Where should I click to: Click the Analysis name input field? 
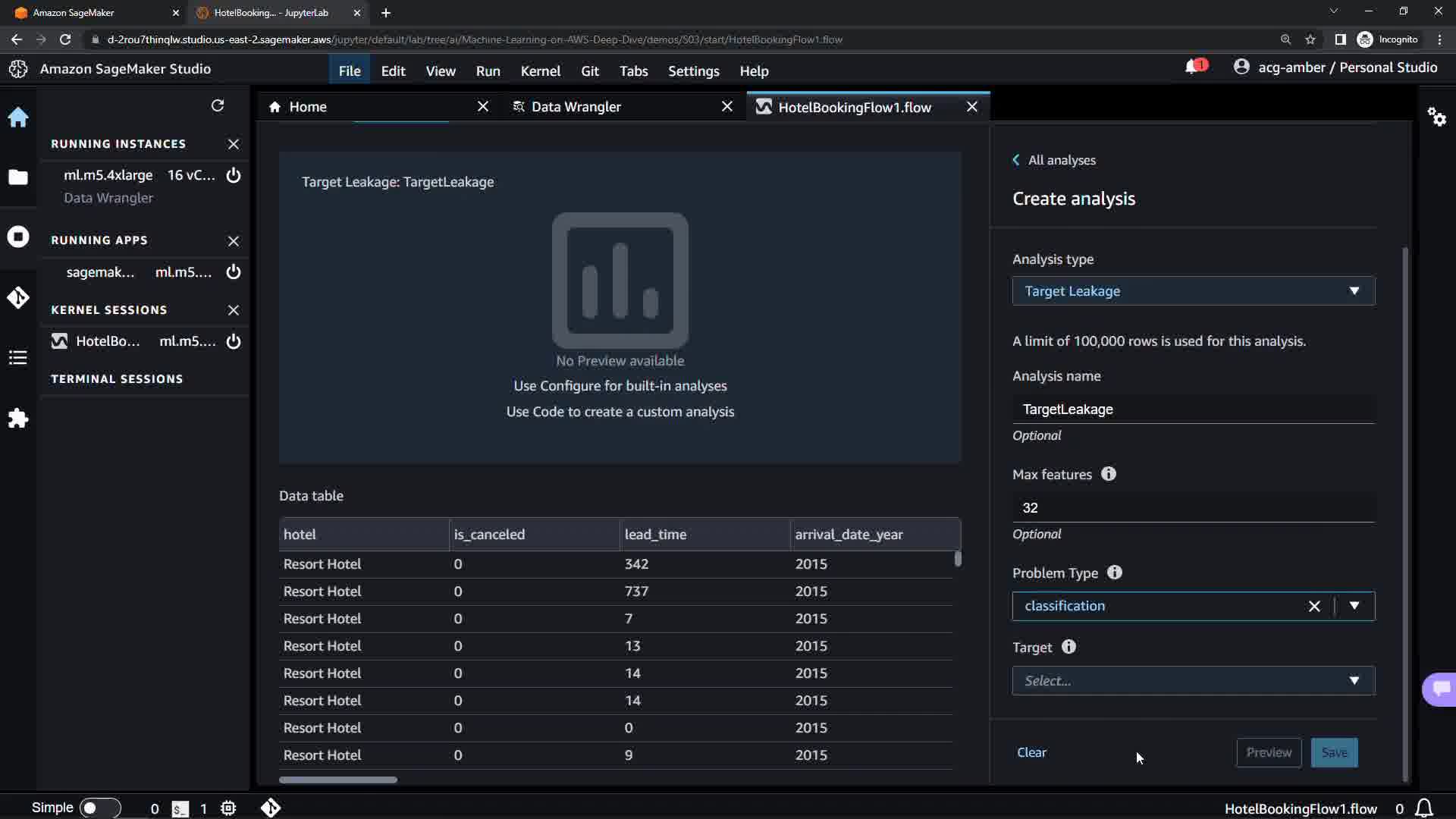point(1193,409)
